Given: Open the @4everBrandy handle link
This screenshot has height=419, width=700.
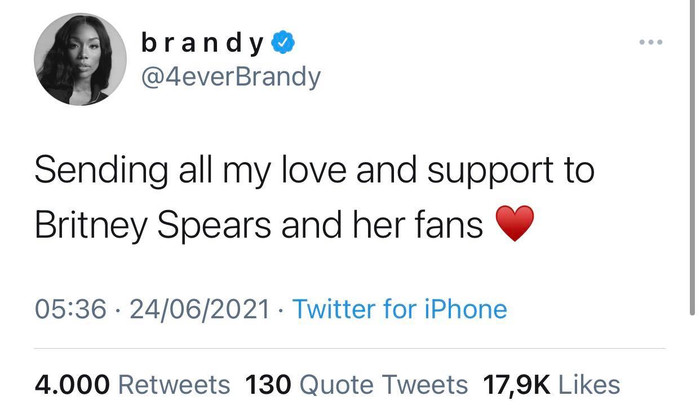Looking at the screenshot, I should click(232, 76).
